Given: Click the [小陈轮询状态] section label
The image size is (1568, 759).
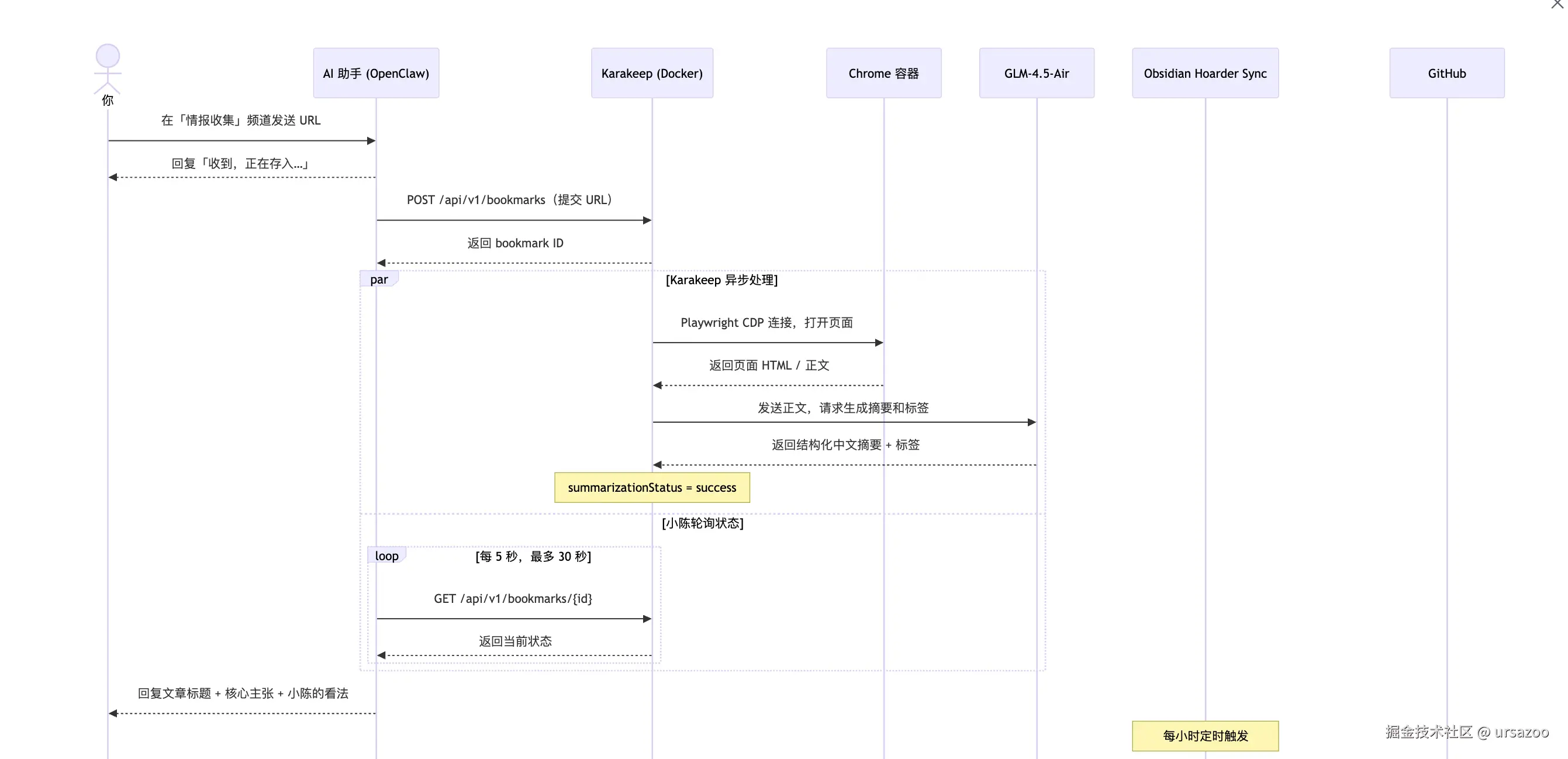Looking at the screenshot, I should [x=703, y=523].
